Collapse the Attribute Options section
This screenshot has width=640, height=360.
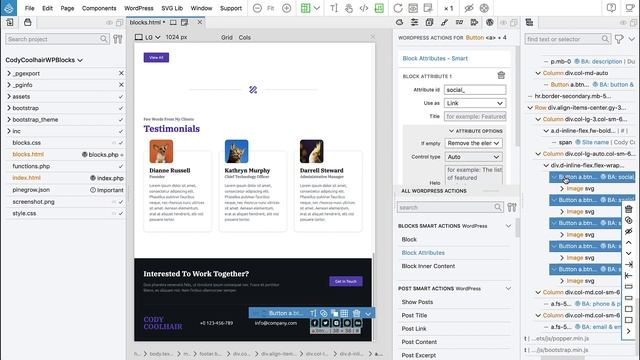(x=451, y=131)
